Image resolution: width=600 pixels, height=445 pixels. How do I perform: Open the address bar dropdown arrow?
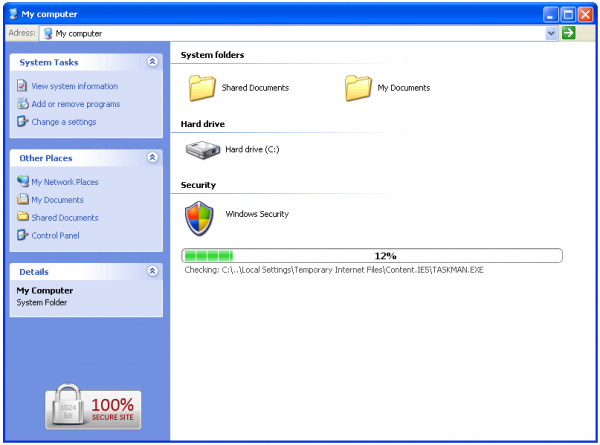(x=551, y=33)
